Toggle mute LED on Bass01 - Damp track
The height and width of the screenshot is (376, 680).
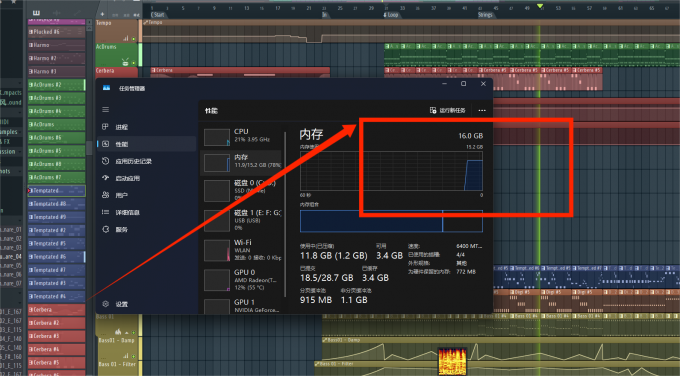point(134,356)
